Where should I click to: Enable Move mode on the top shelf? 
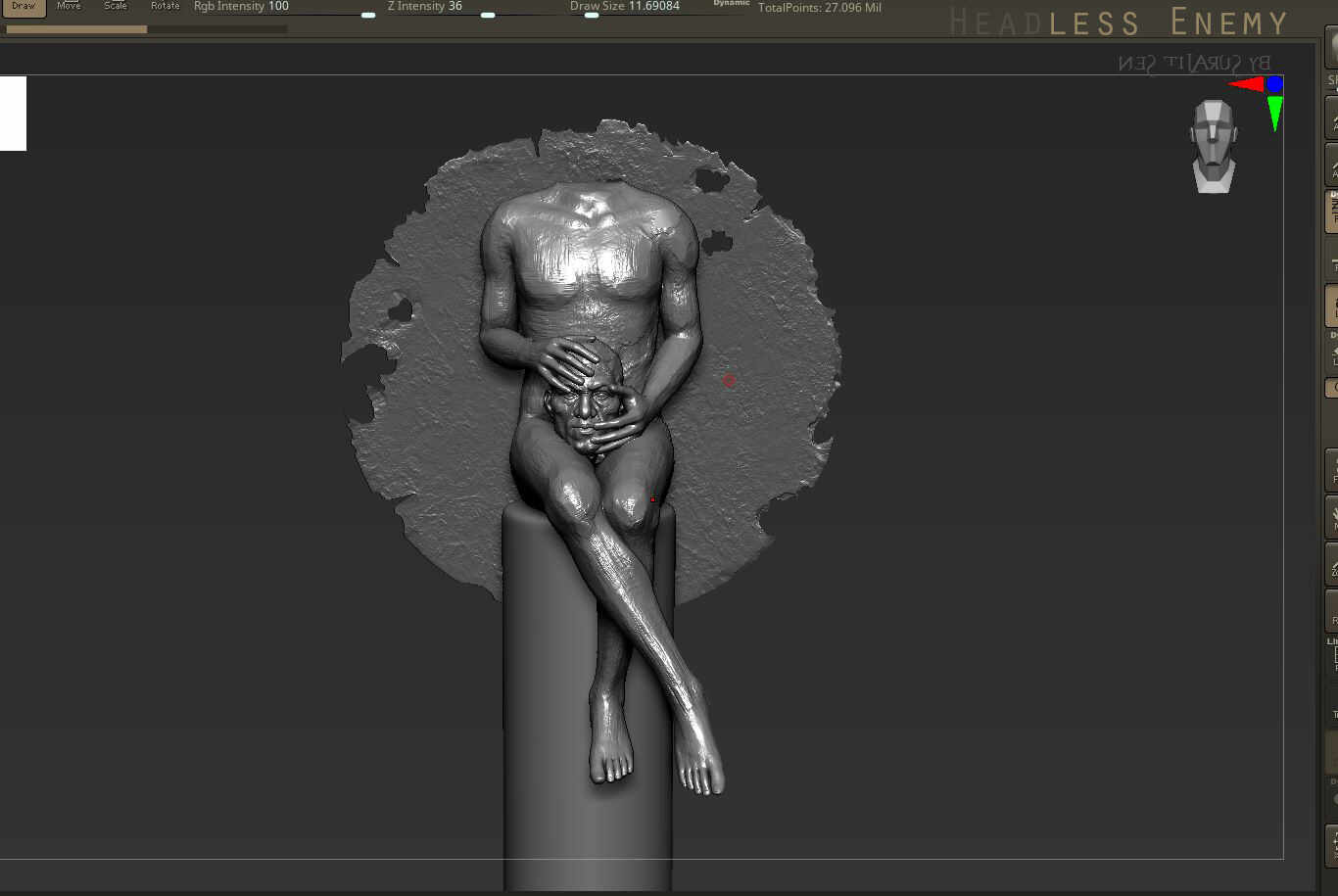pos(68,6)
